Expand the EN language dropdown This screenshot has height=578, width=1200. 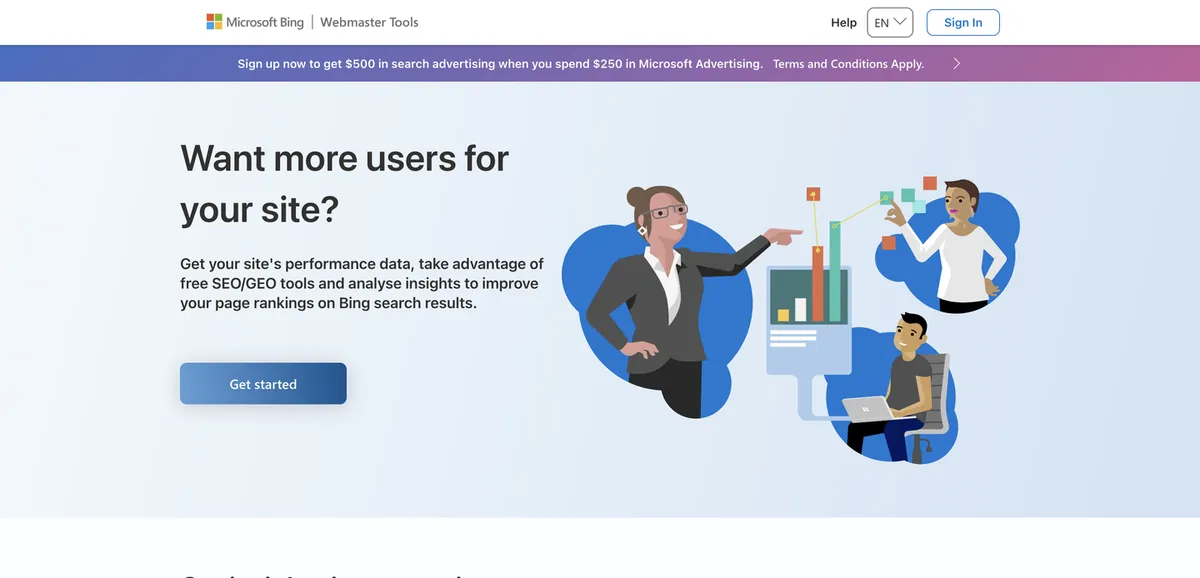point(890,22)
